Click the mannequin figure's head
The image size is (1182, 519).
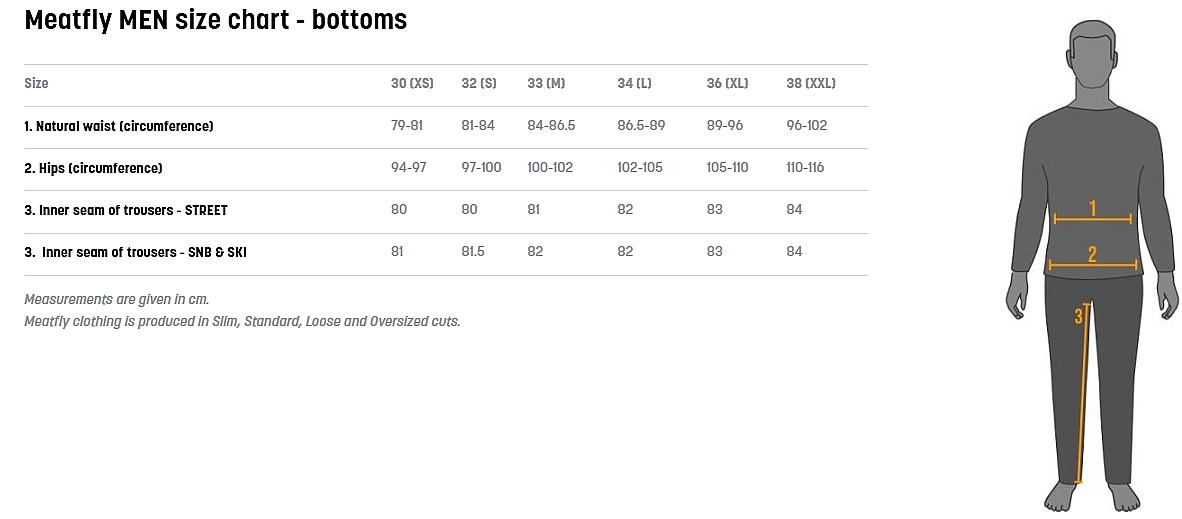pyautogui.click(x=1091, y=60)
